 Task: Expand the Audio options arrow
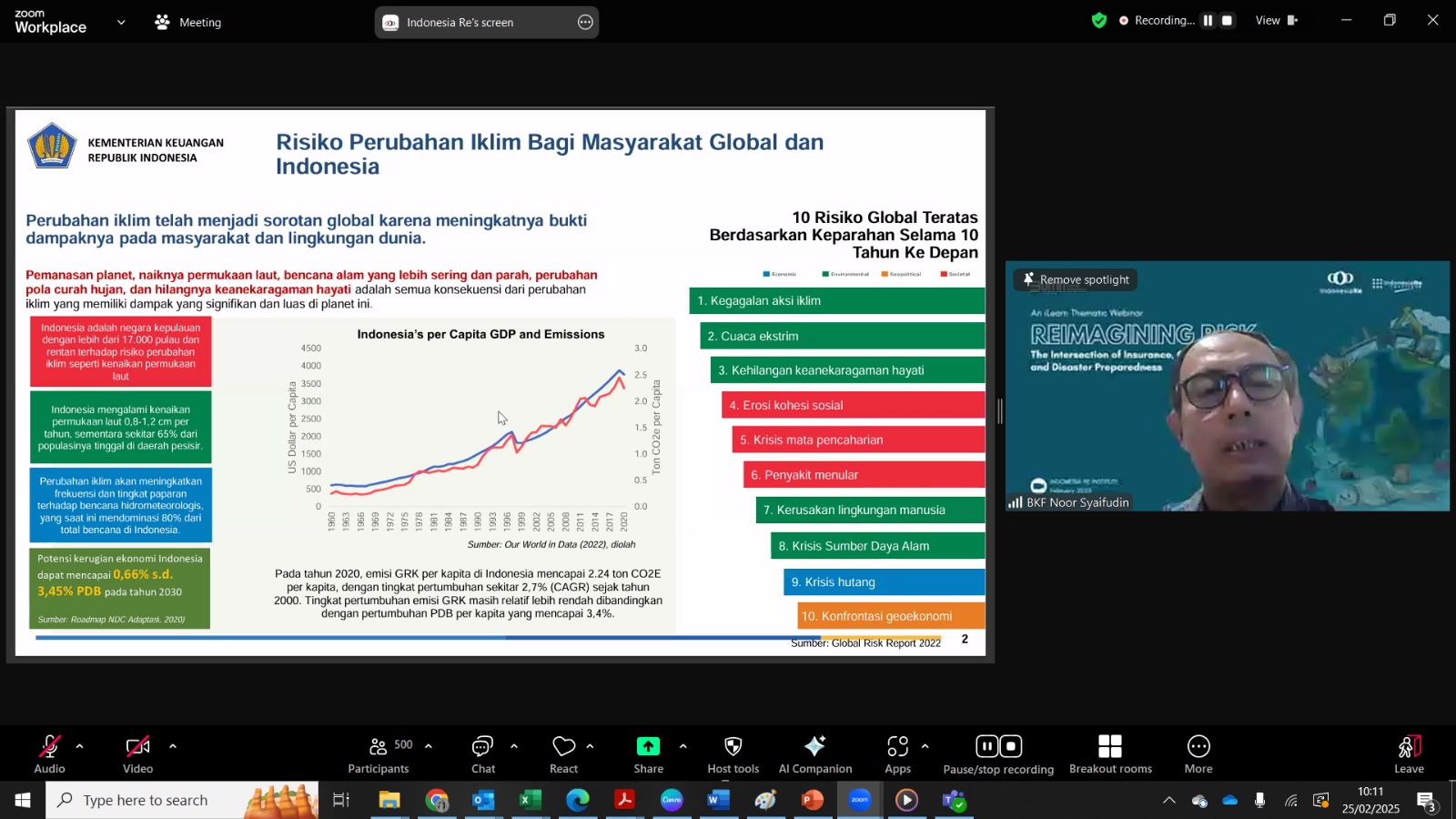point(79,746)
